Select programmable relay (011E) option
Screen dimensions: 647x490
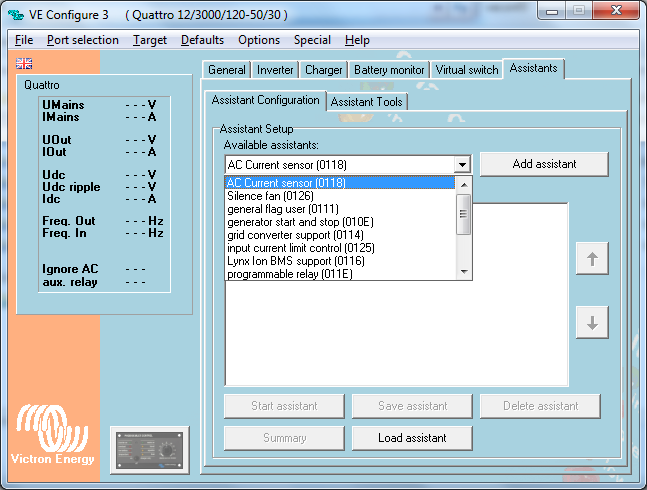click(x=340, y=274)
